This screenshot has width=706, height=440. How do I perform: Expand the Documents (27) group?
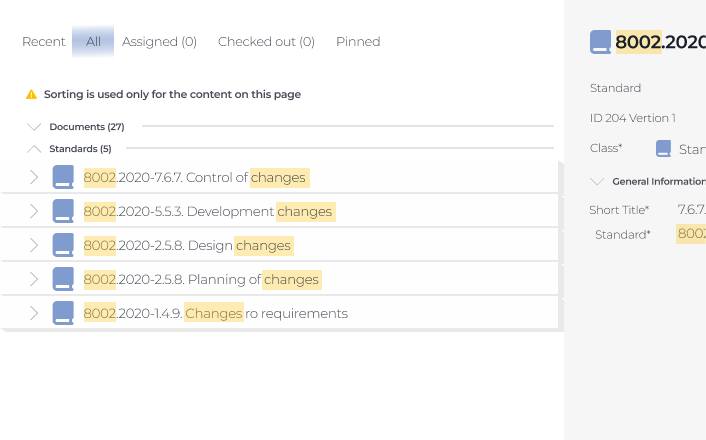[x=34, y=127]
